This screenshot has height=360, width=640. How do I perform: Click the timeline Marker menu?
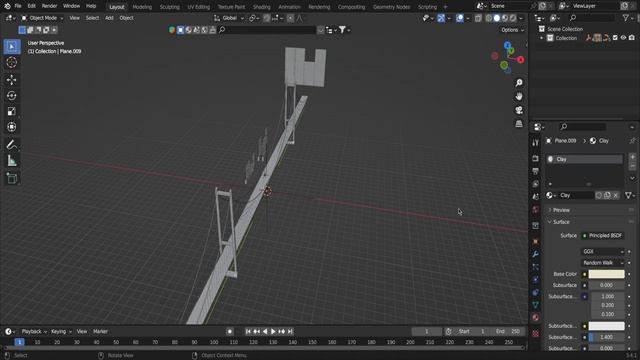(100, 332)
